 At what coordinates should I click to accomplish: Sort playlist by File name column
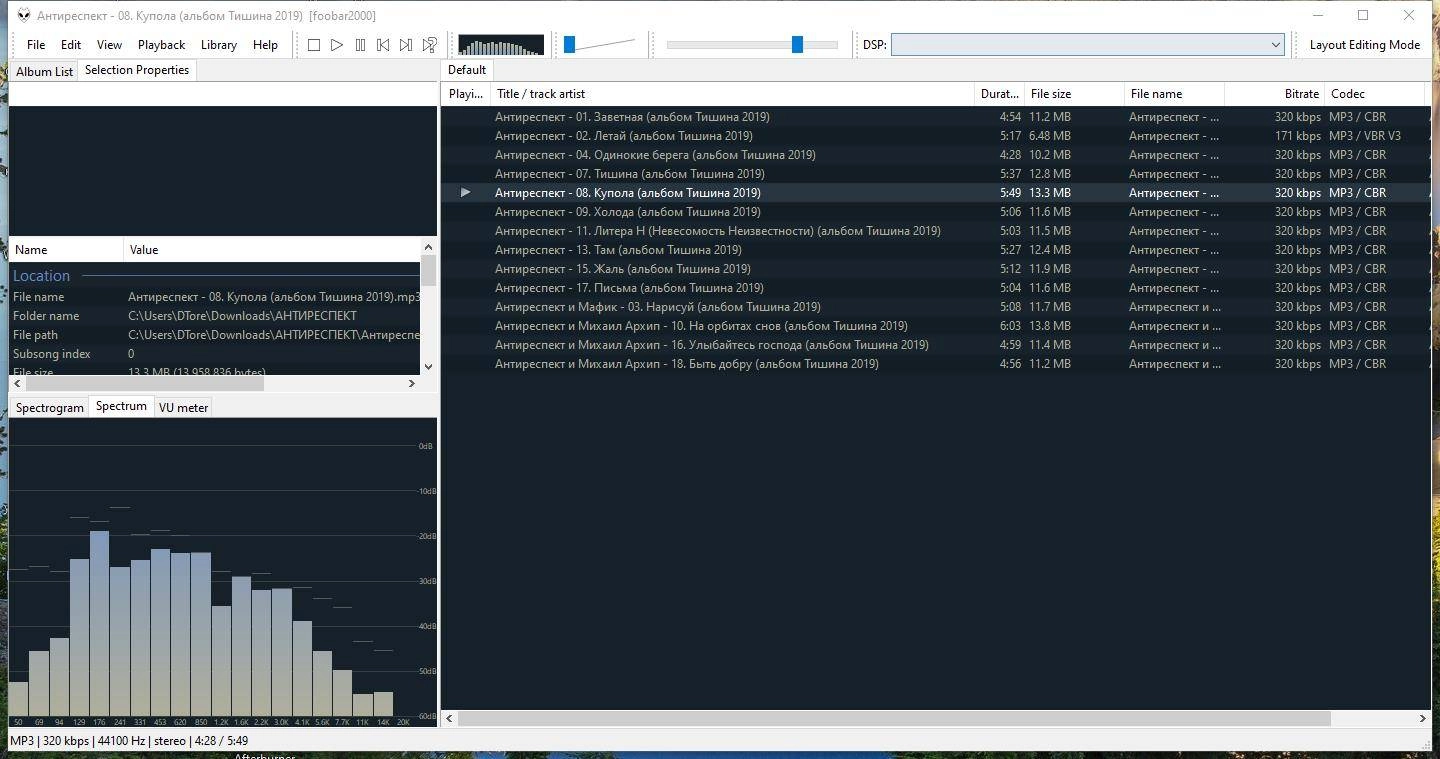[x=1175, y=94]
